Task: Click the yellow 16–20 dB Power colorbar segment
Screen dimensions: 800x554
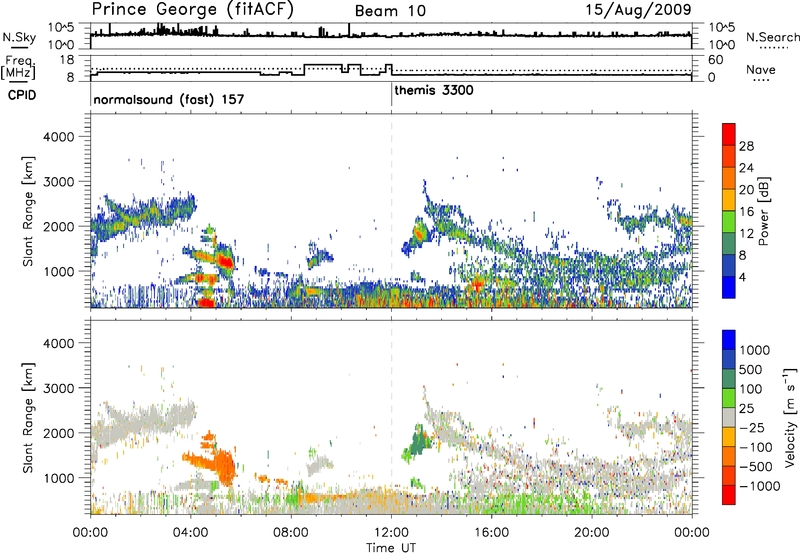Action: pyautogui.click(x=729, y=200)
